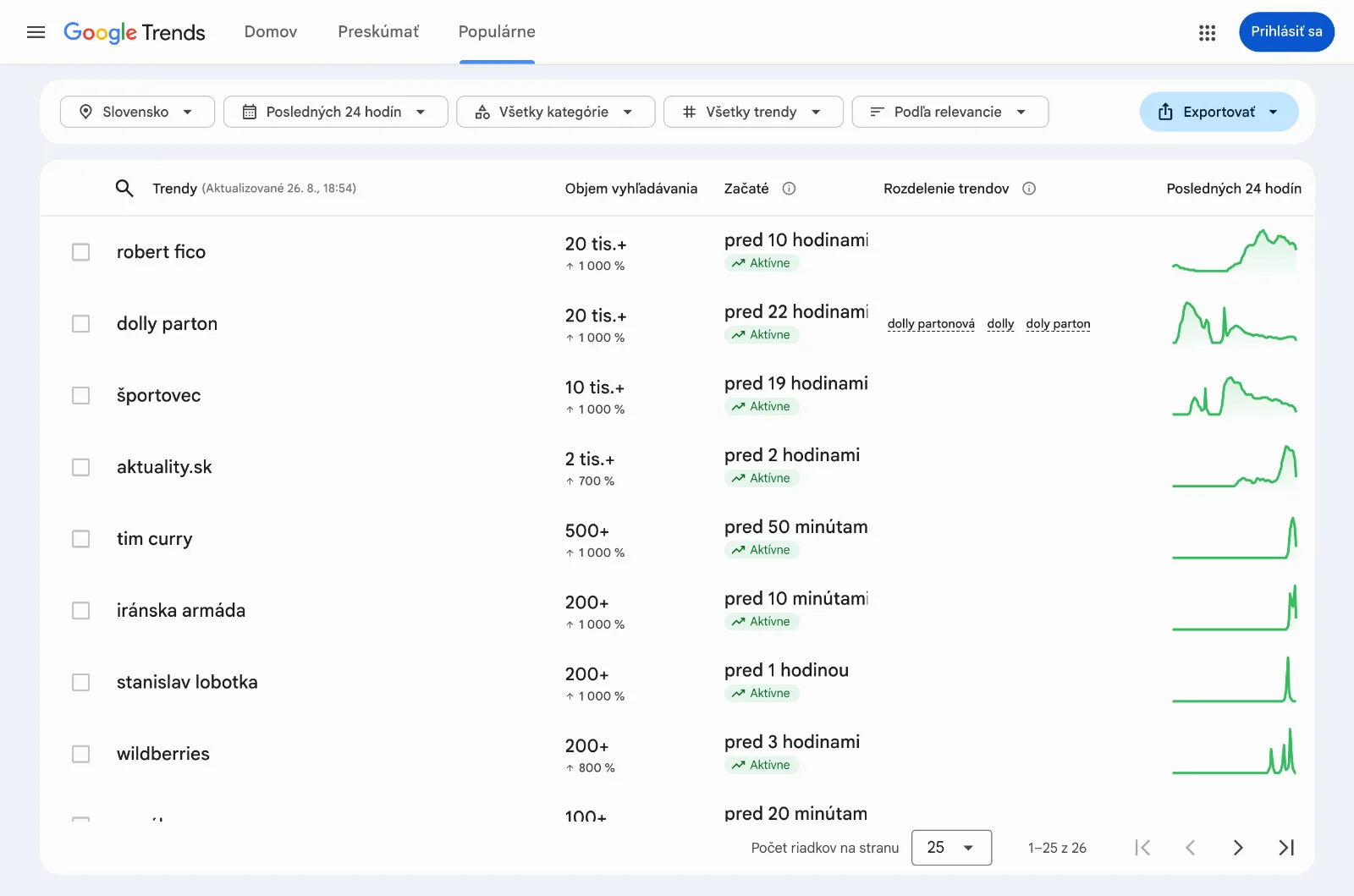
Task: Change rows per page from 25
Action: pos(951,847)
